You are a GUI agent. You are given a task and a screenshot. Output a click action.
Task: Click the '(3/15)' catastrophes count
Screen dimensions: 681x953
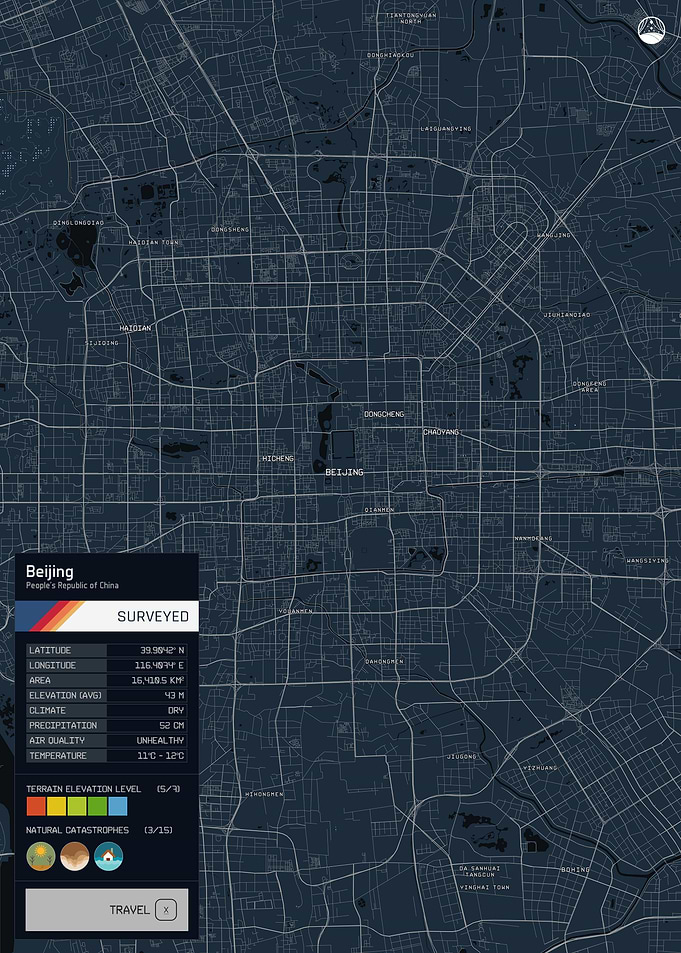pyautogui.click(x=158, y=830)
